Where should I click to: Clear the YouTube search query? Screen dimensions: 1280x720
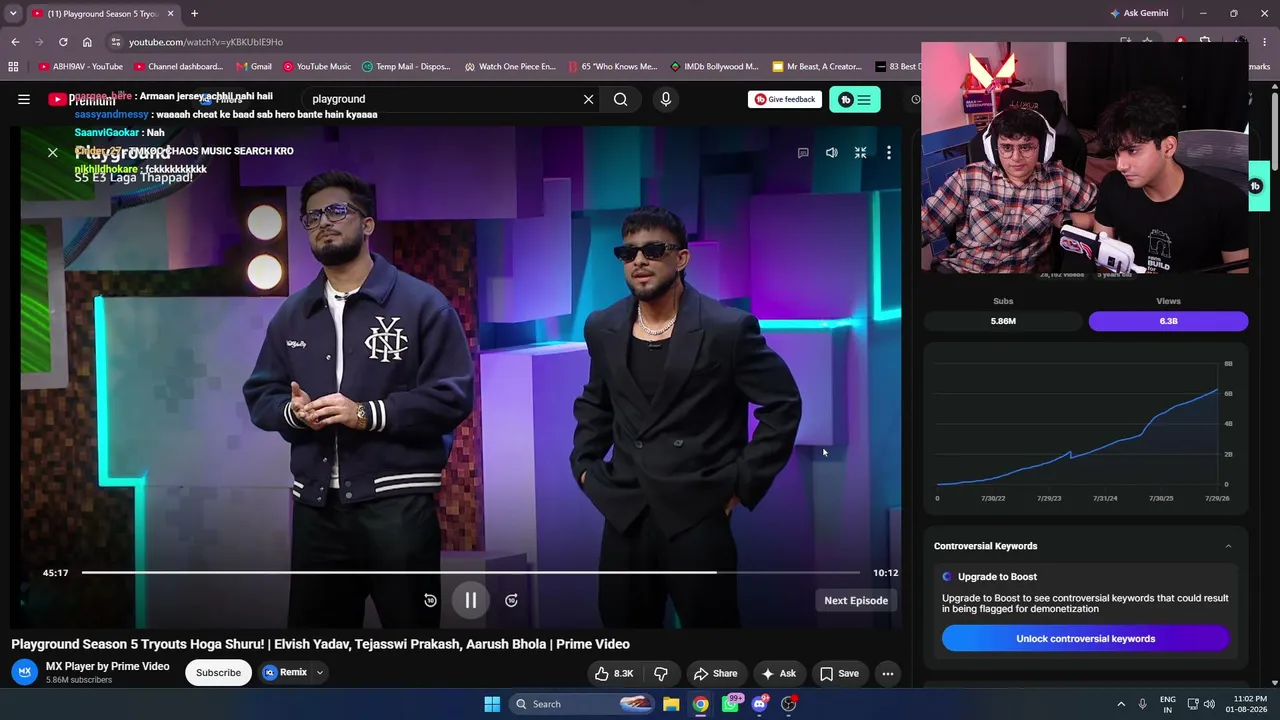[588, 99]
